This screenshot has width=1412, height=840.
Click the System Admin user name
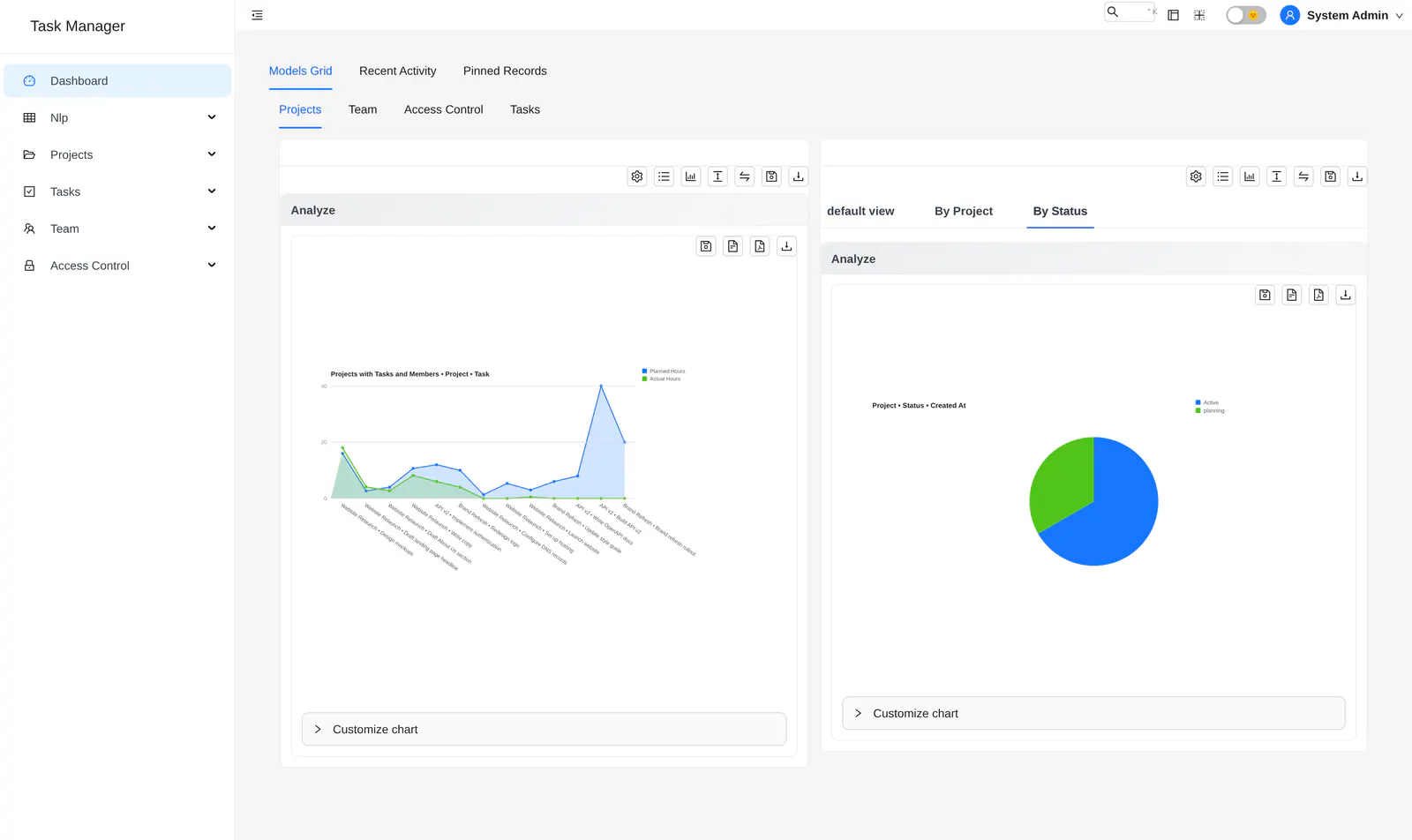coord(1348,15)
